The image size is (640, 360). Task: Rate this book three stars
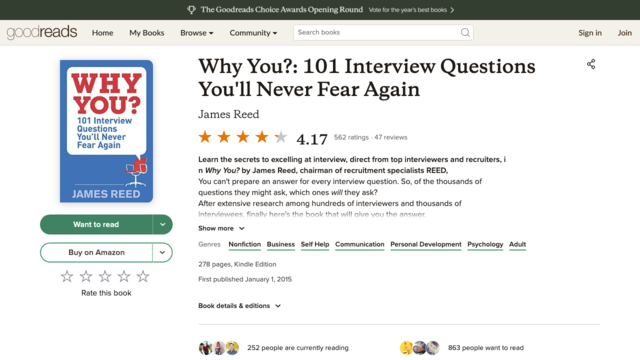pyautogui.click(x=105, y=276)
